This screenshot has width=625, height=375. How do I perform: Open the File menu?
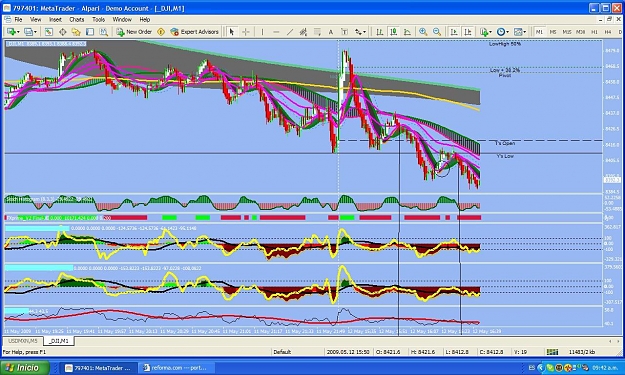point(18,20)
